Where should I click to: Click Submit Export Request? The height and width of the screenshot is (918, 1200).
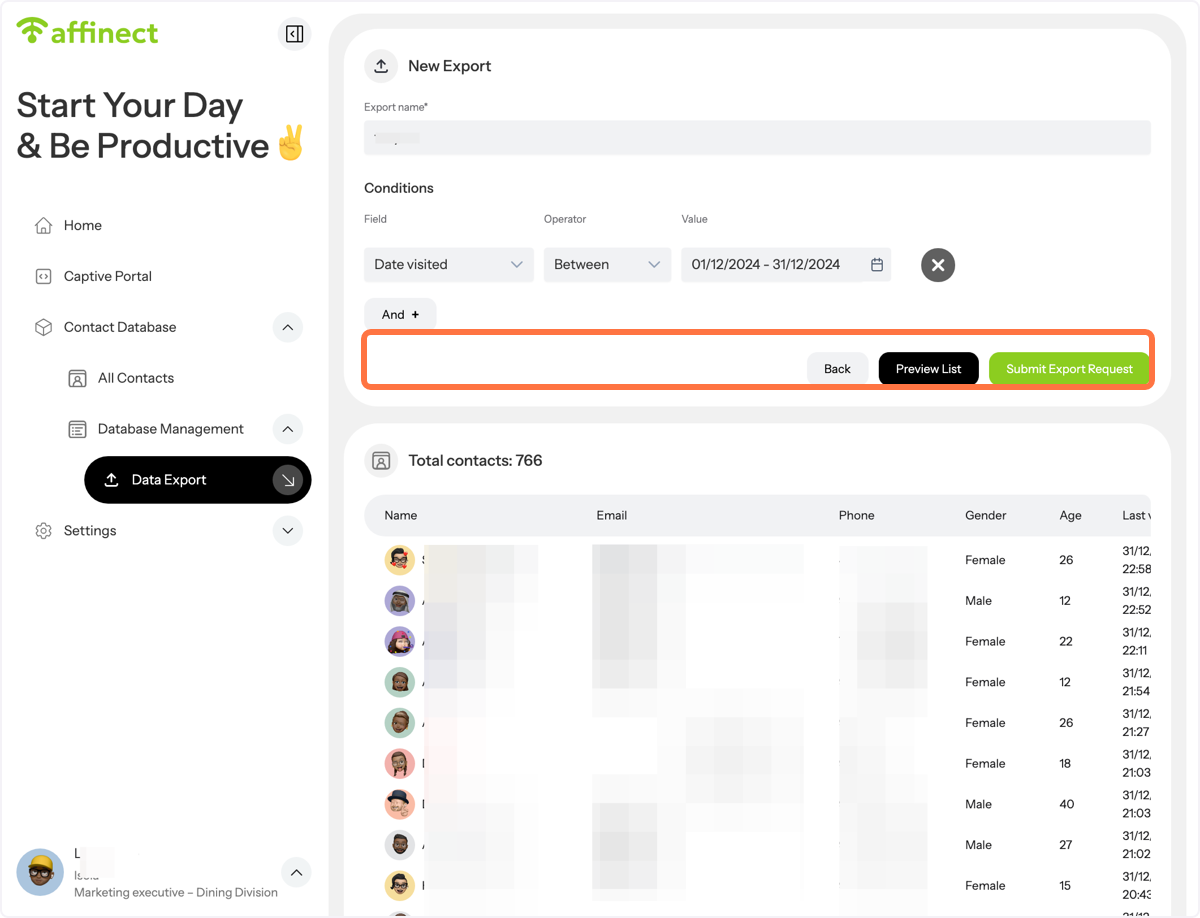(x=1069, y=369)
